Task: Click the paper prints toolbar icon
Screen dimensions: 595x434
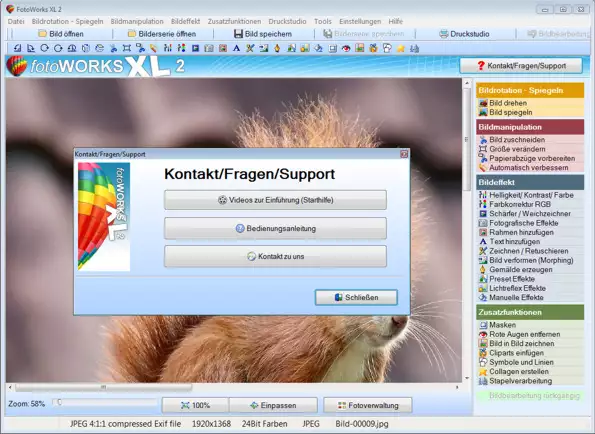Action: coord(140,48)
